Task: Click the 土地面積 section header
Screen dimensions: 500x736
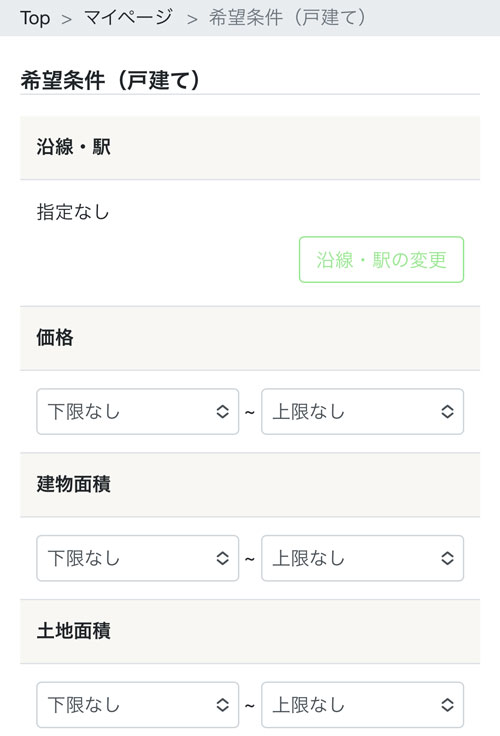Action: (x=250, y=631)
